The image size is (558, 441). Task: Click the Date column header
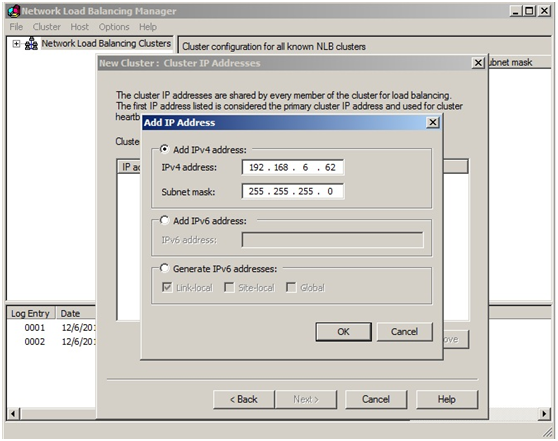(76, 313)
